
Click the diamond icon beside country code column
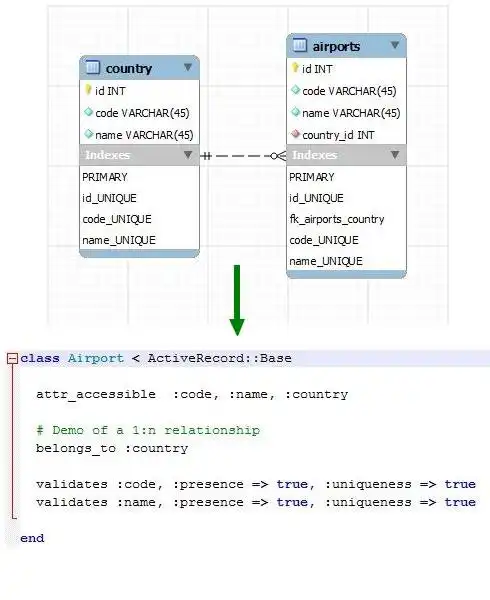88,112
